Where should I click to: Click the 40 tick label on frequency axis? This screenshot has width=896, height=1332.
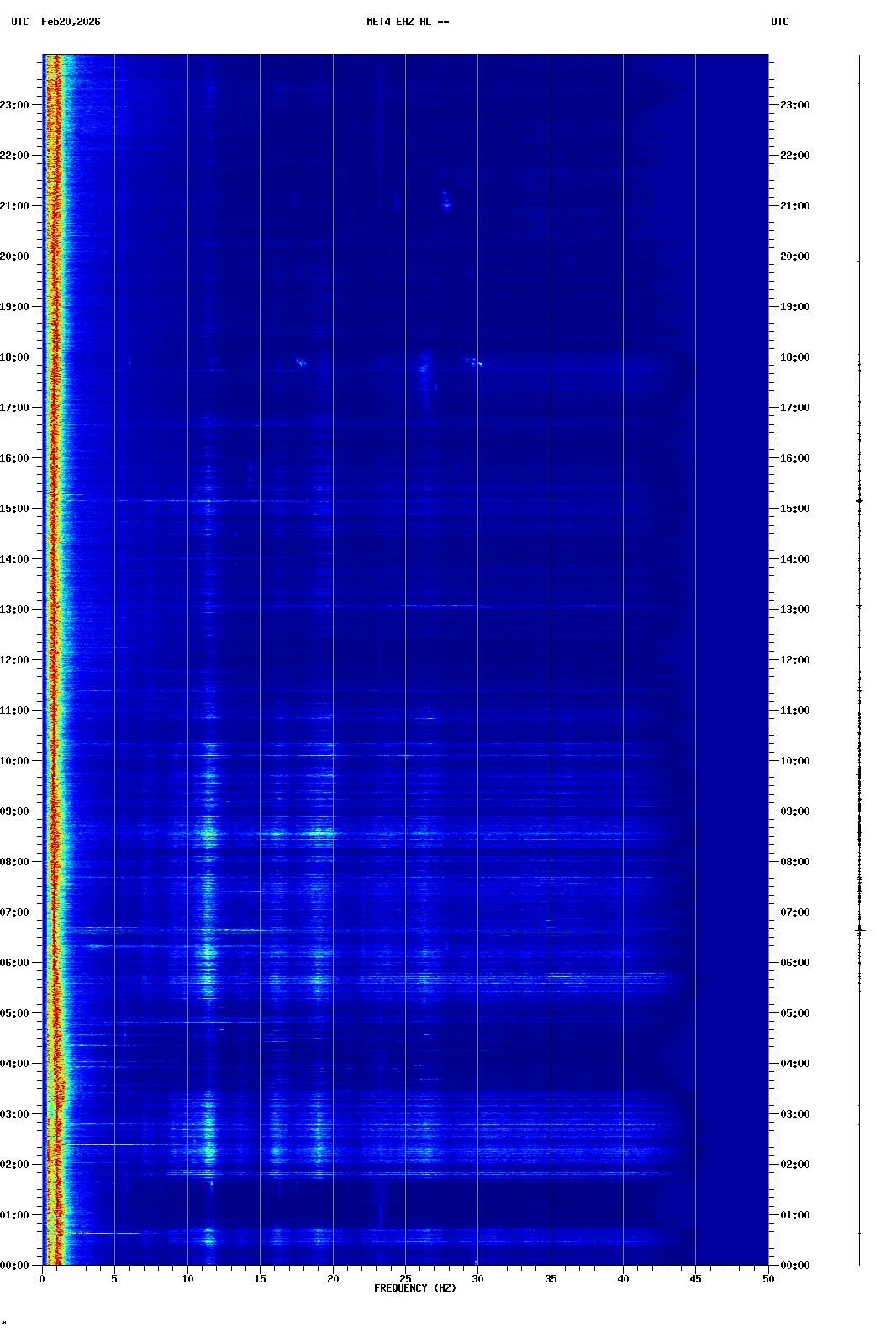pyautogui.click(x=623, y=1278)
